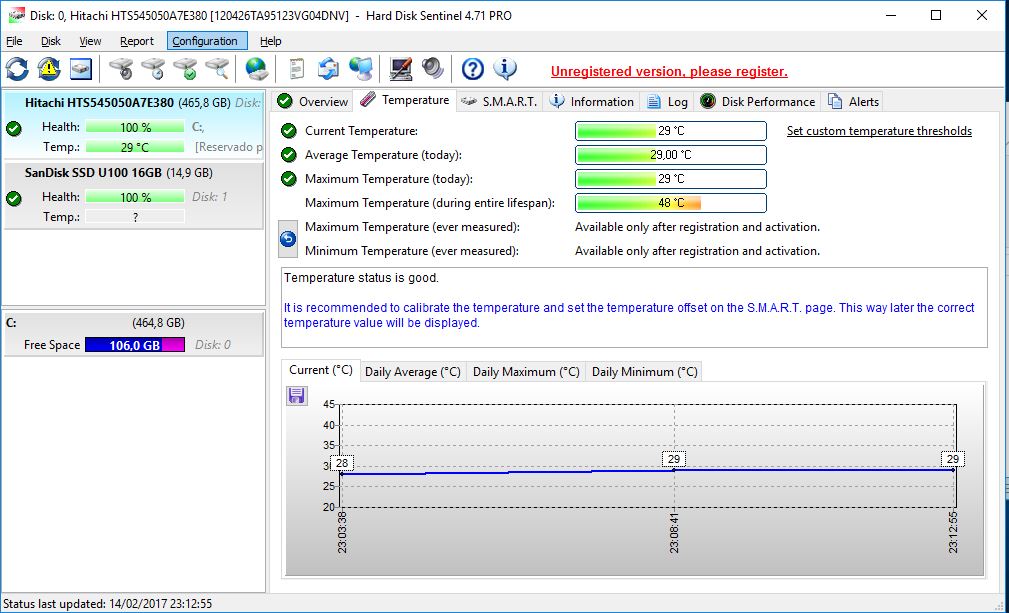Click the disk with magnifier toolbar icon
The height and width of the screenshot is (613, 1009).
(217, 69)
